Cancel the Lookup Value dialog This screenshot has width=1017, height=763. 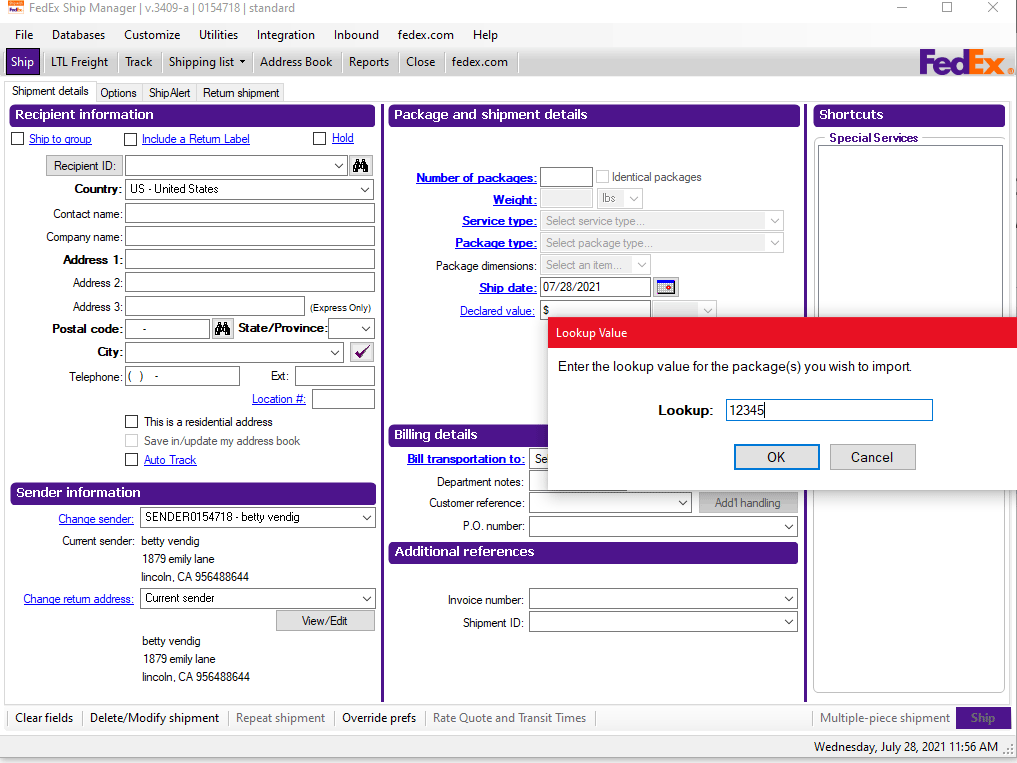coord(872,457)
